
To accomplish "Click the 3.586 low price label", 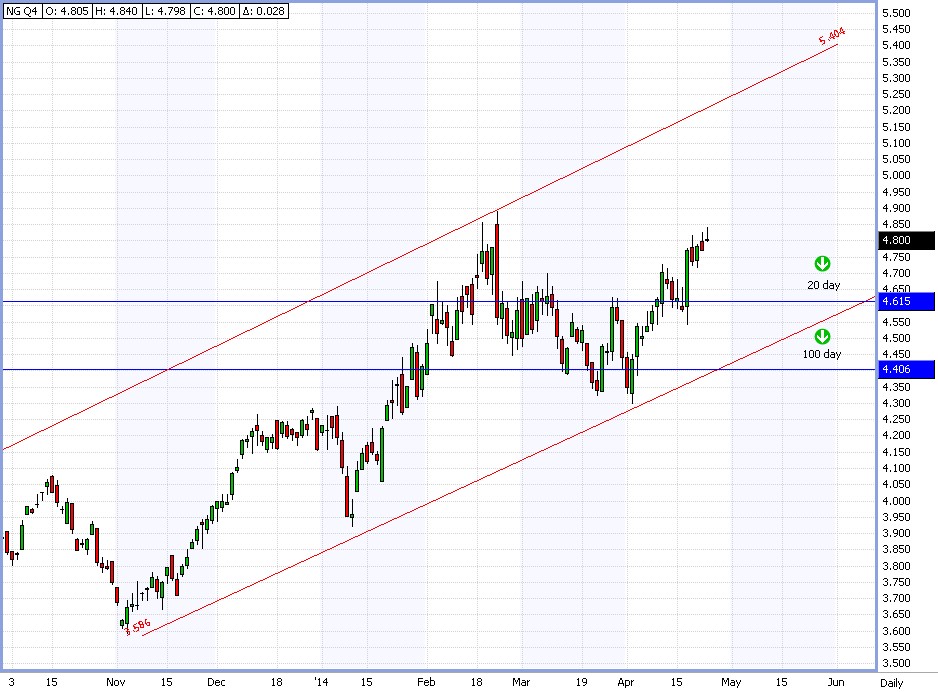I will [138, 627].
